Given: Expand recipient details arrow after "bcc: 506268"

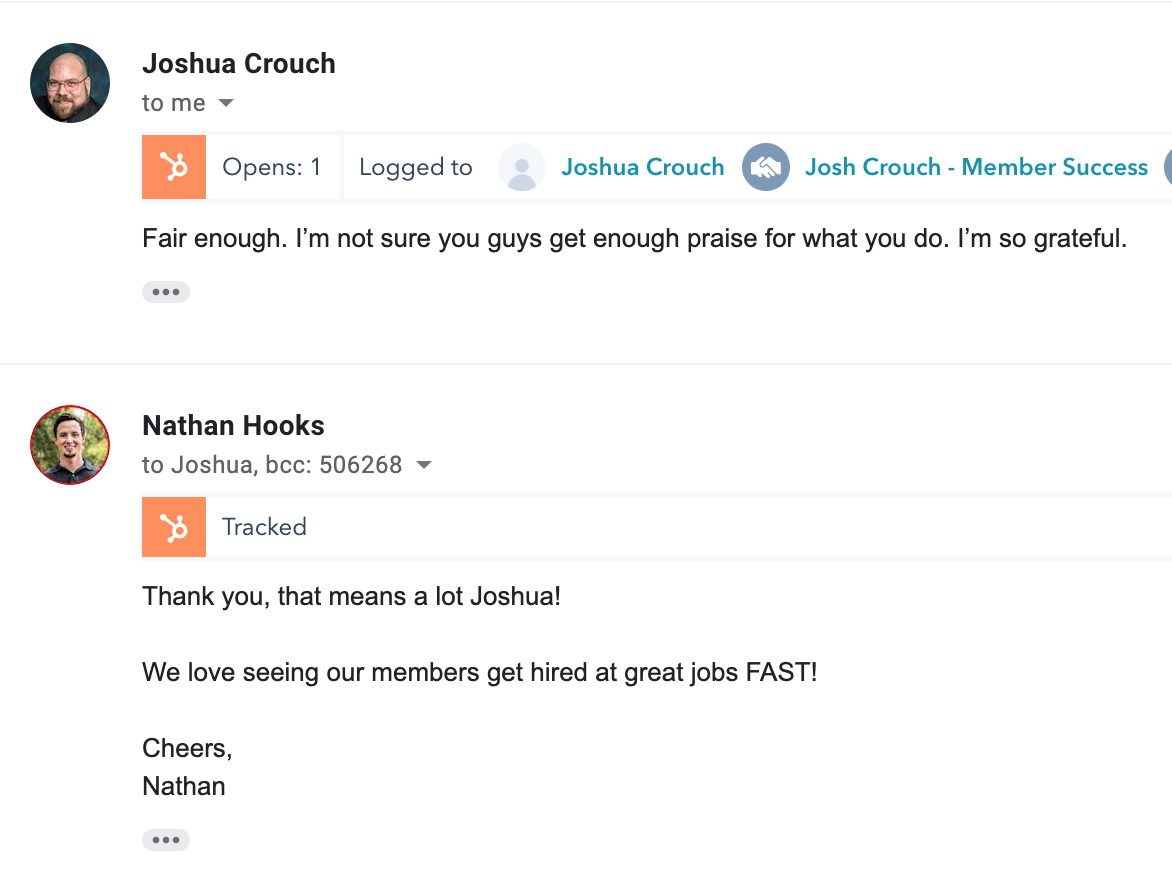Looking at the screenshot, I should 424,465.
